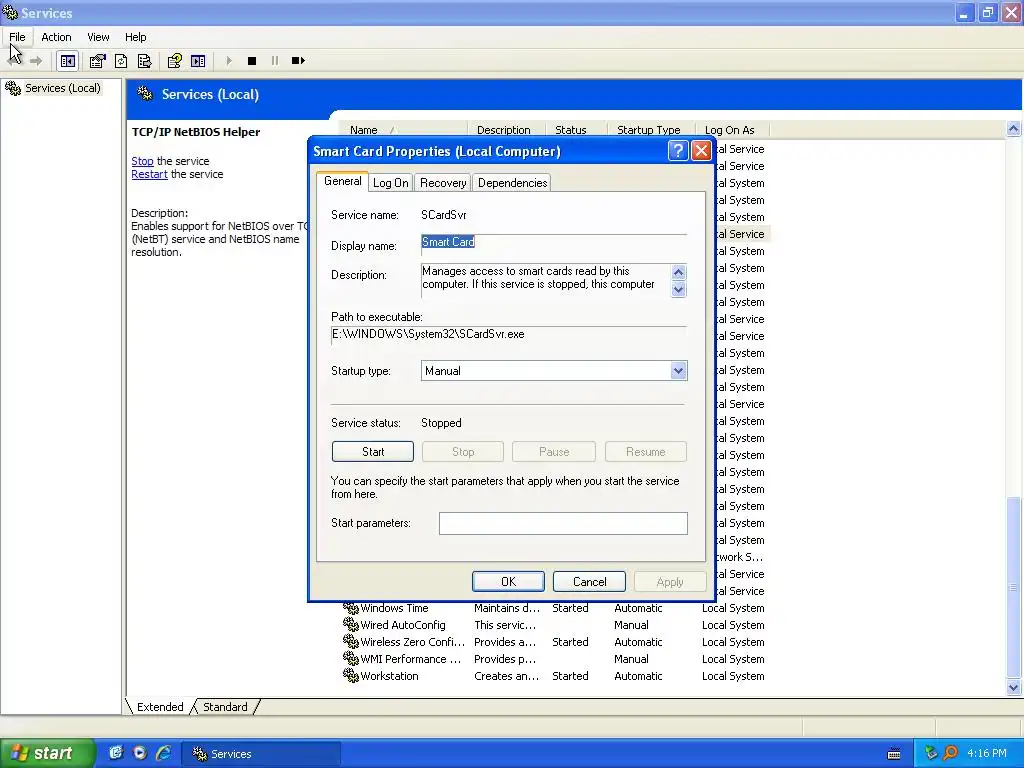Open the Startup type dropdown
1024x768 pixels.
click(x=679, y=371)
